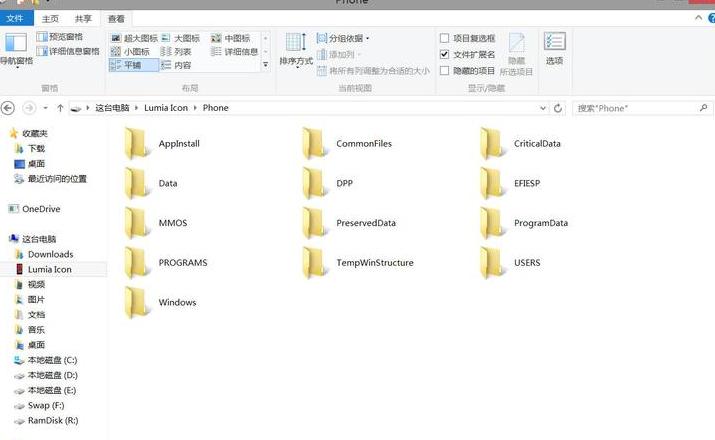Select the EFIESP folder
The image size is (715, 440).
[x=510, y=183]
